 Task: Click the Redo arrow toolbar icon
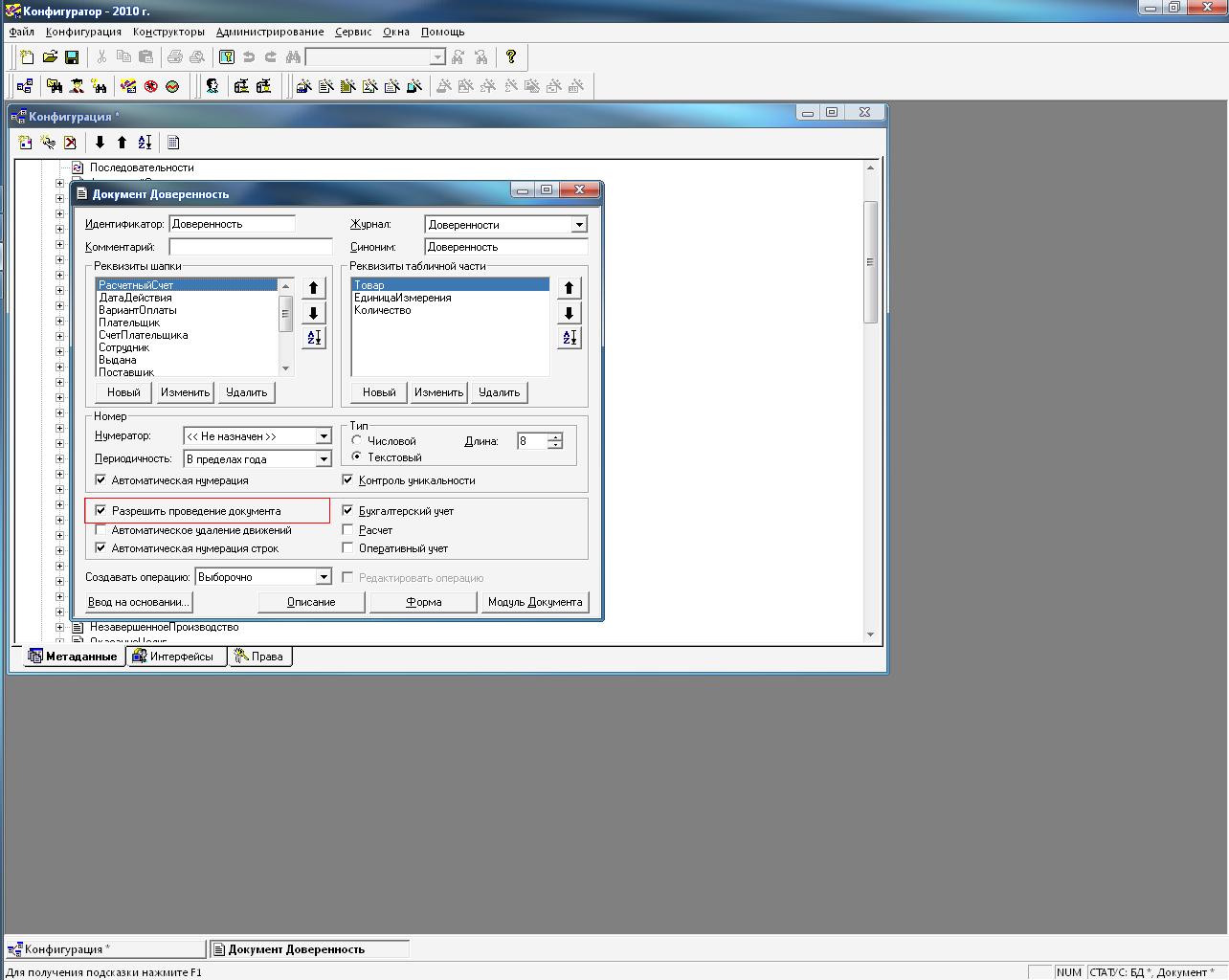coord(271,57)
